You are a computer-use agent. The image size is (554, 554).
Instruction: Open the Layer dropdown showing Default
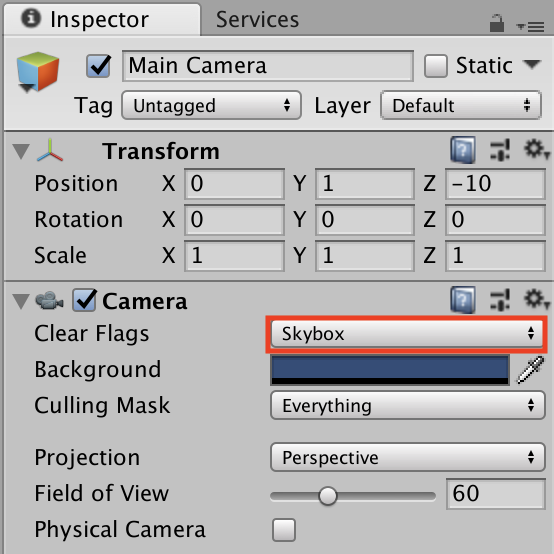tap(461, 105)
